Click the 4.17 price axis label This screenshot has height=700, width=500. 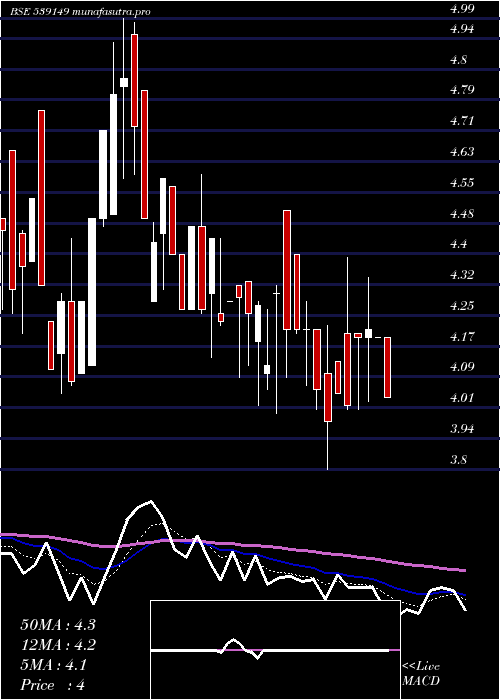461,337
